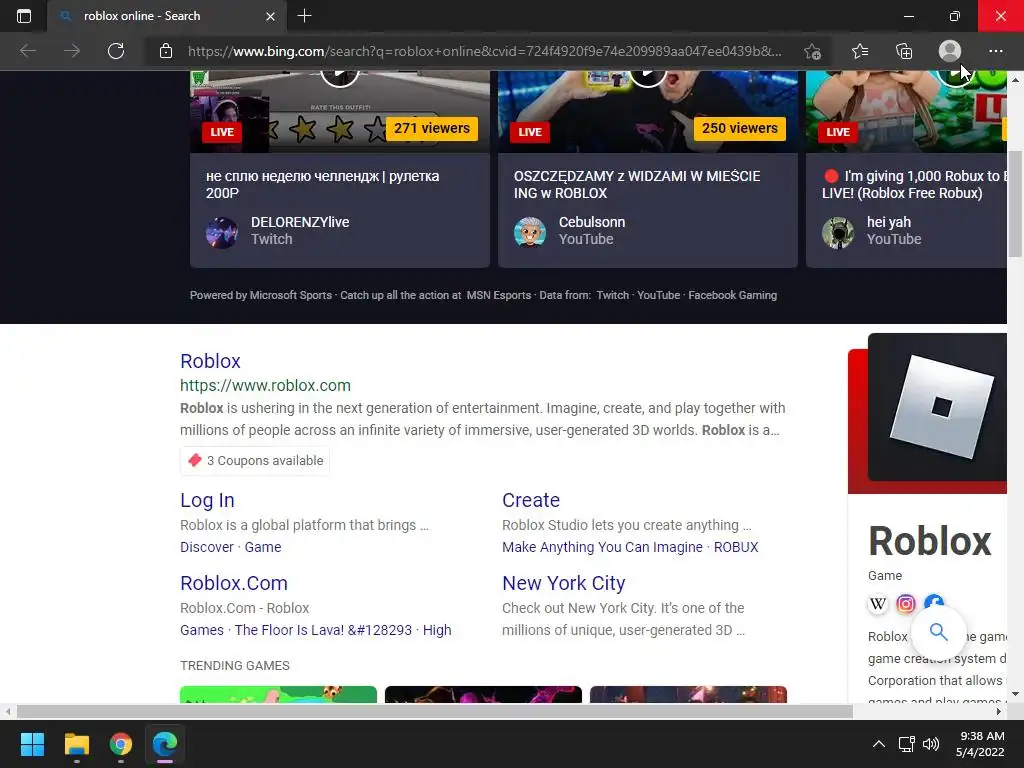Open the browser profile avatar
This screenshot has height=768, width=1024.
[x=950, y=51]
